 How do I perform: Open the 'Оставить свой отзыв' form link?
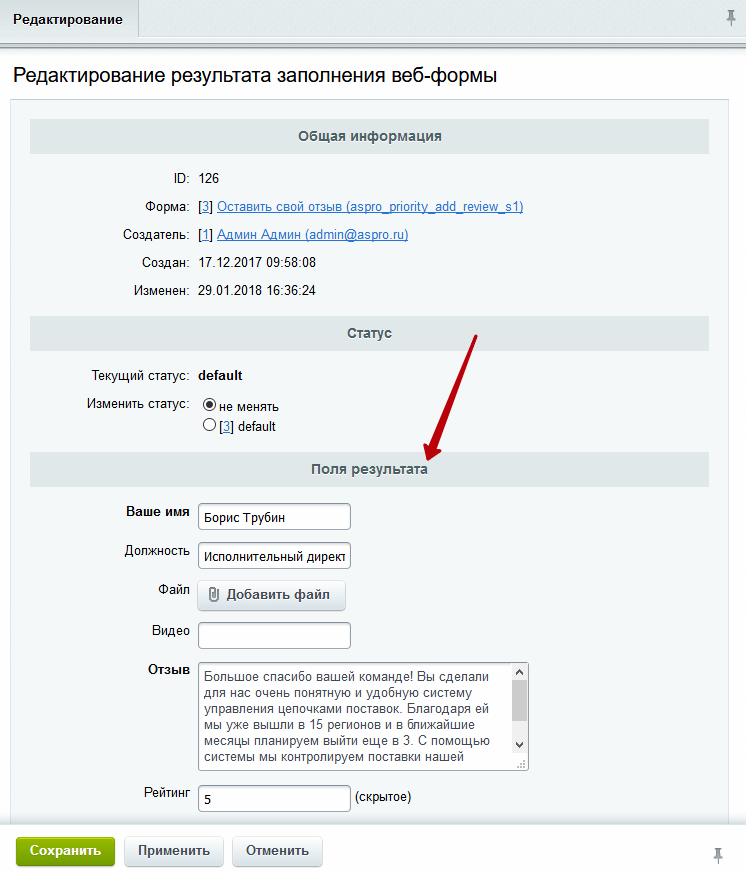[x=370, y=207]
